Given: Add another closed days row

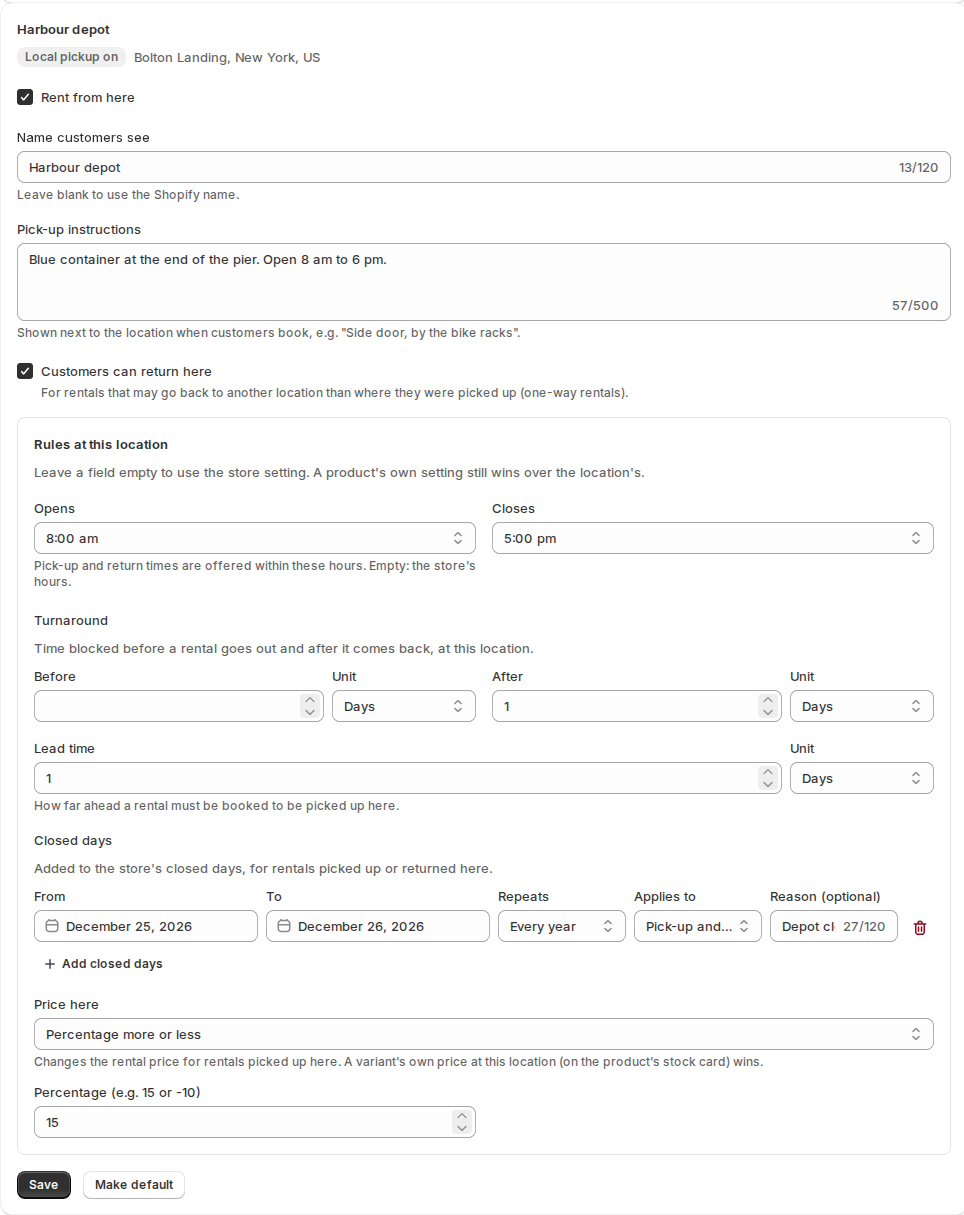Looking at the screenshot, I should tap(103, 964).
